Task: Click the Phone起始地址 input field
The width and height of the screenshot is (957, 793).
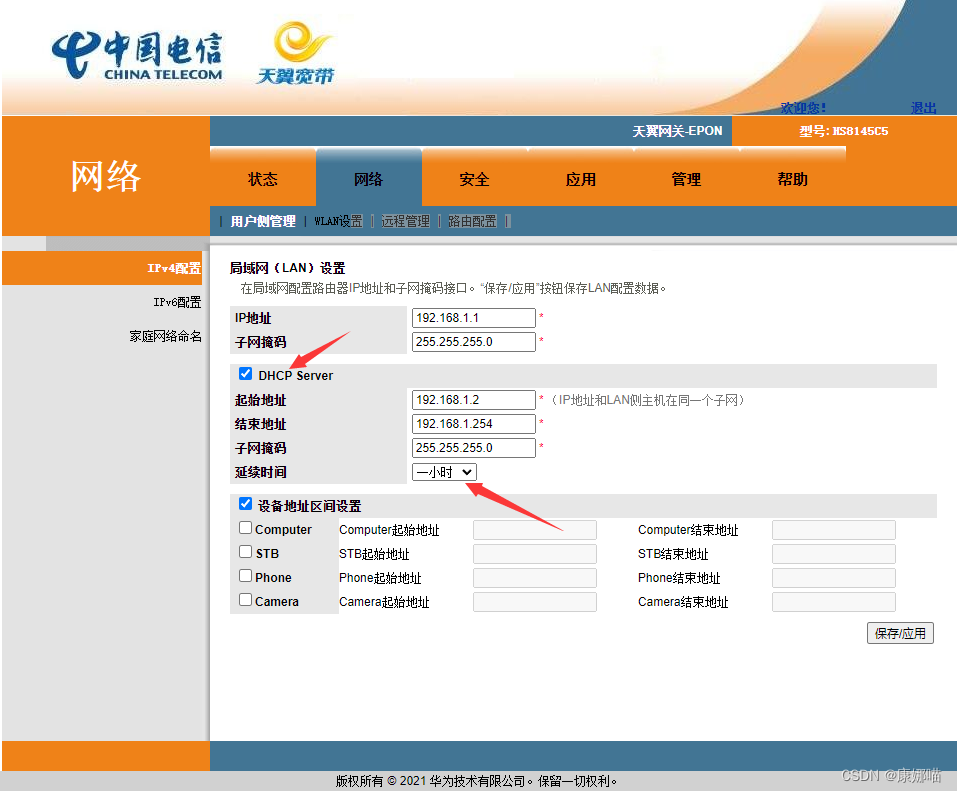Action: 535,578
